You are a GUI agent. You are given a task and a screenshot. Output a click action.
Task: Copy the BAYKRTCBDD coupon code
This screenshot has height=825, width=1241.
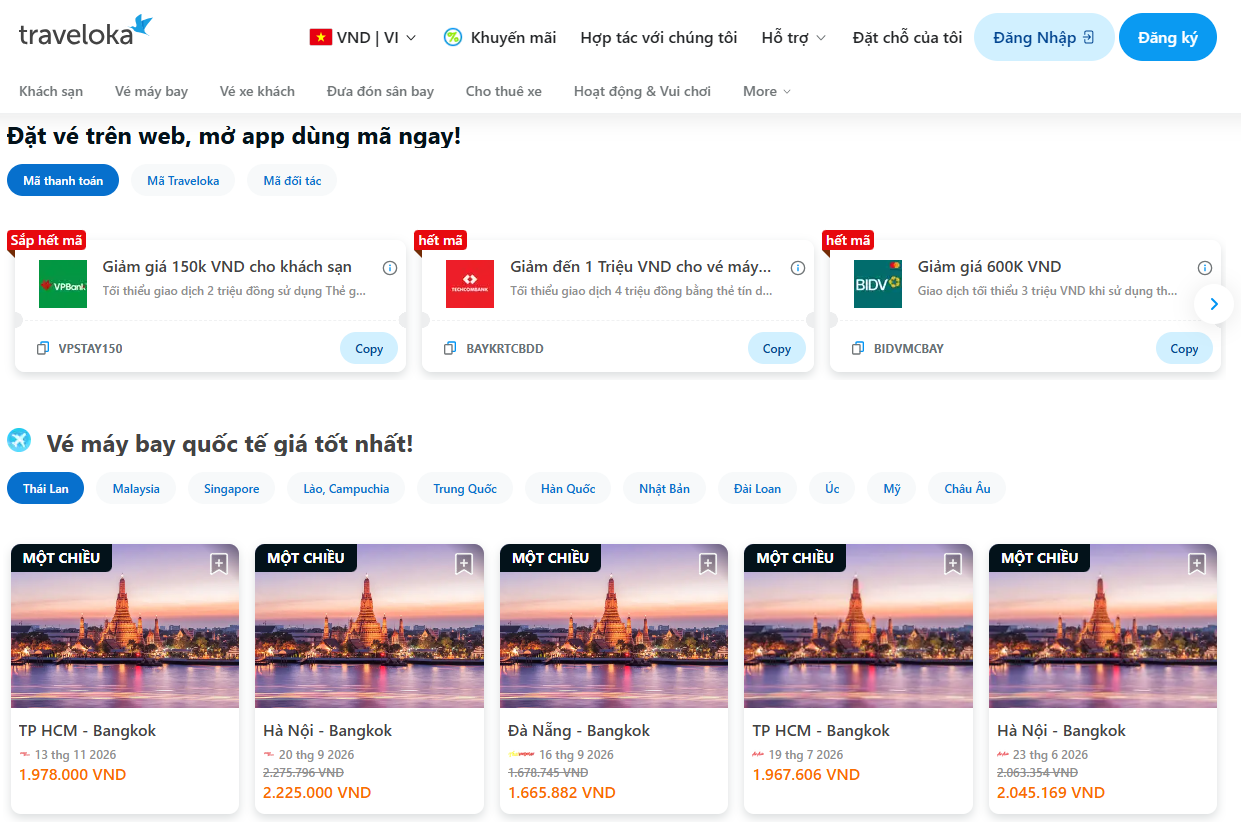pyautogui.click(x=777, y=348)
